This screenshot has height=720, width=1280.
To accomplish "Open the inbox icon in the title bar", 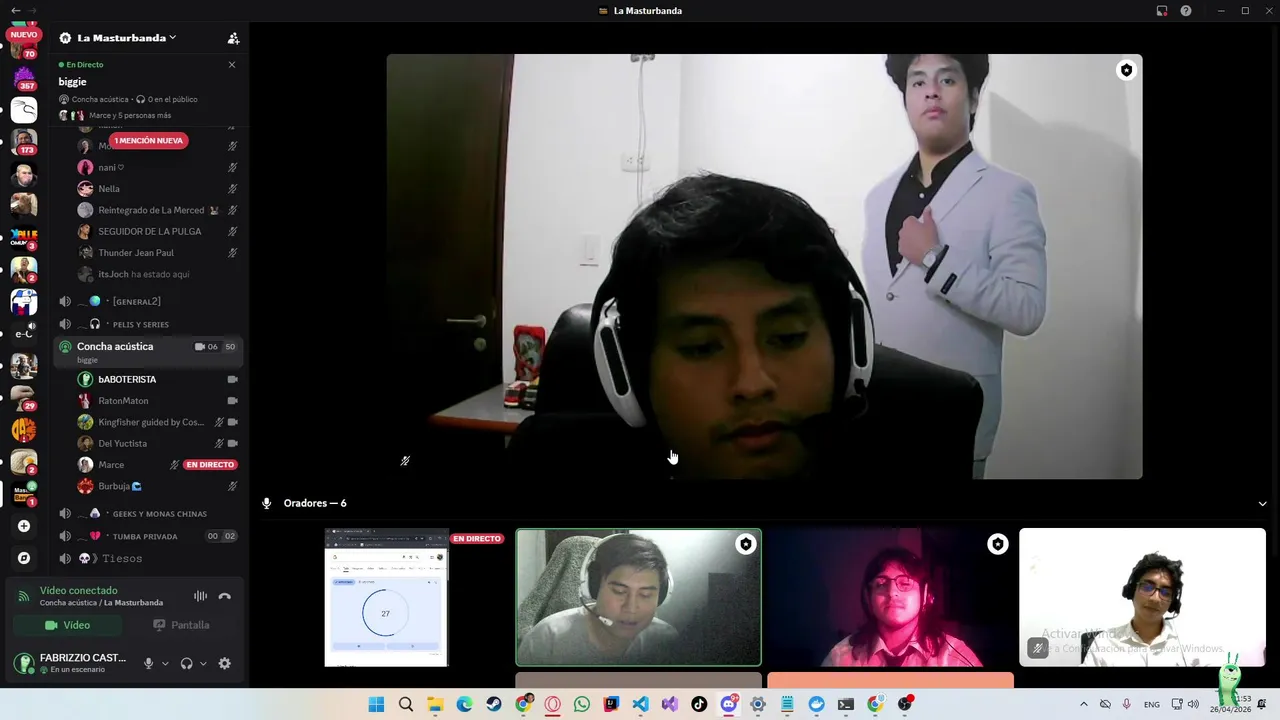I will [1162, 11].
